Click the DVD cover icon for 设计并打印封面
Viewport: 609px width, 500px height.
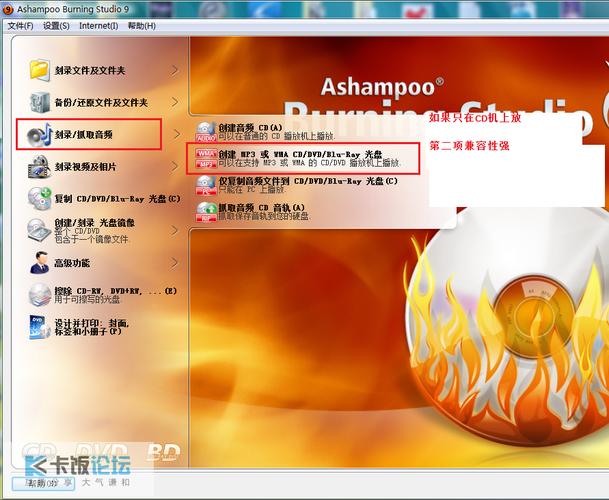[40, 327]
